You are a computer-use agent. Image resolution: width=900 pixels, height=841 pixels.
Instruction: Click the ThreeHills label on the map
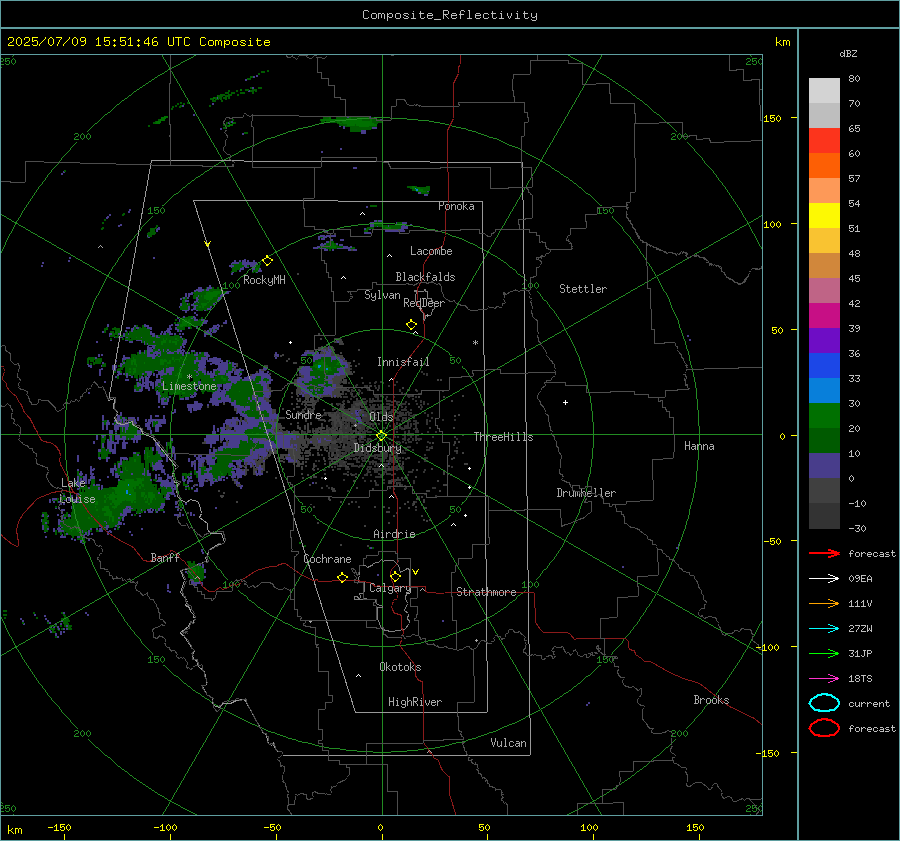503,437
